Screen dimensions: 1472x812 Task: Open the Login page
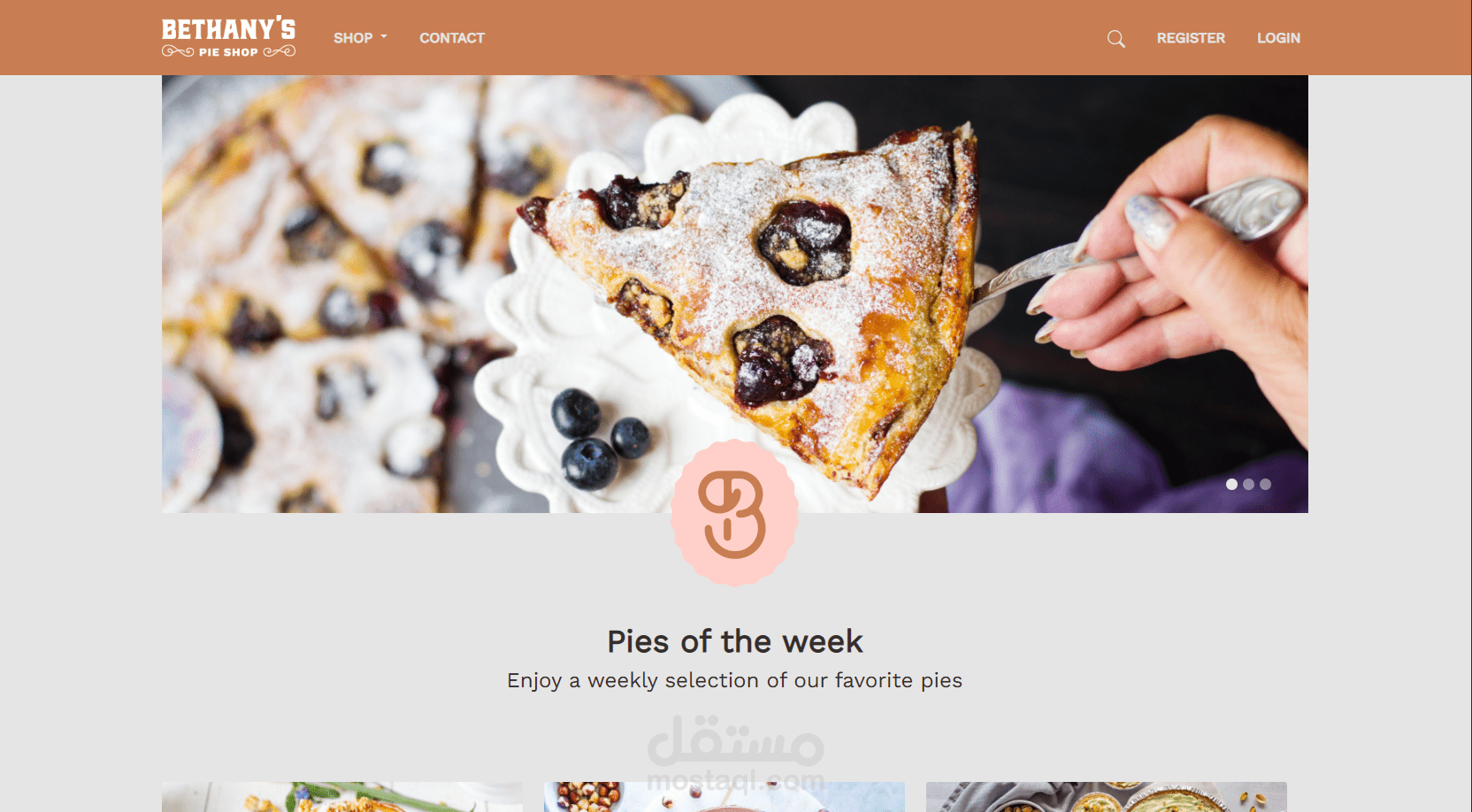(1278, 38)
